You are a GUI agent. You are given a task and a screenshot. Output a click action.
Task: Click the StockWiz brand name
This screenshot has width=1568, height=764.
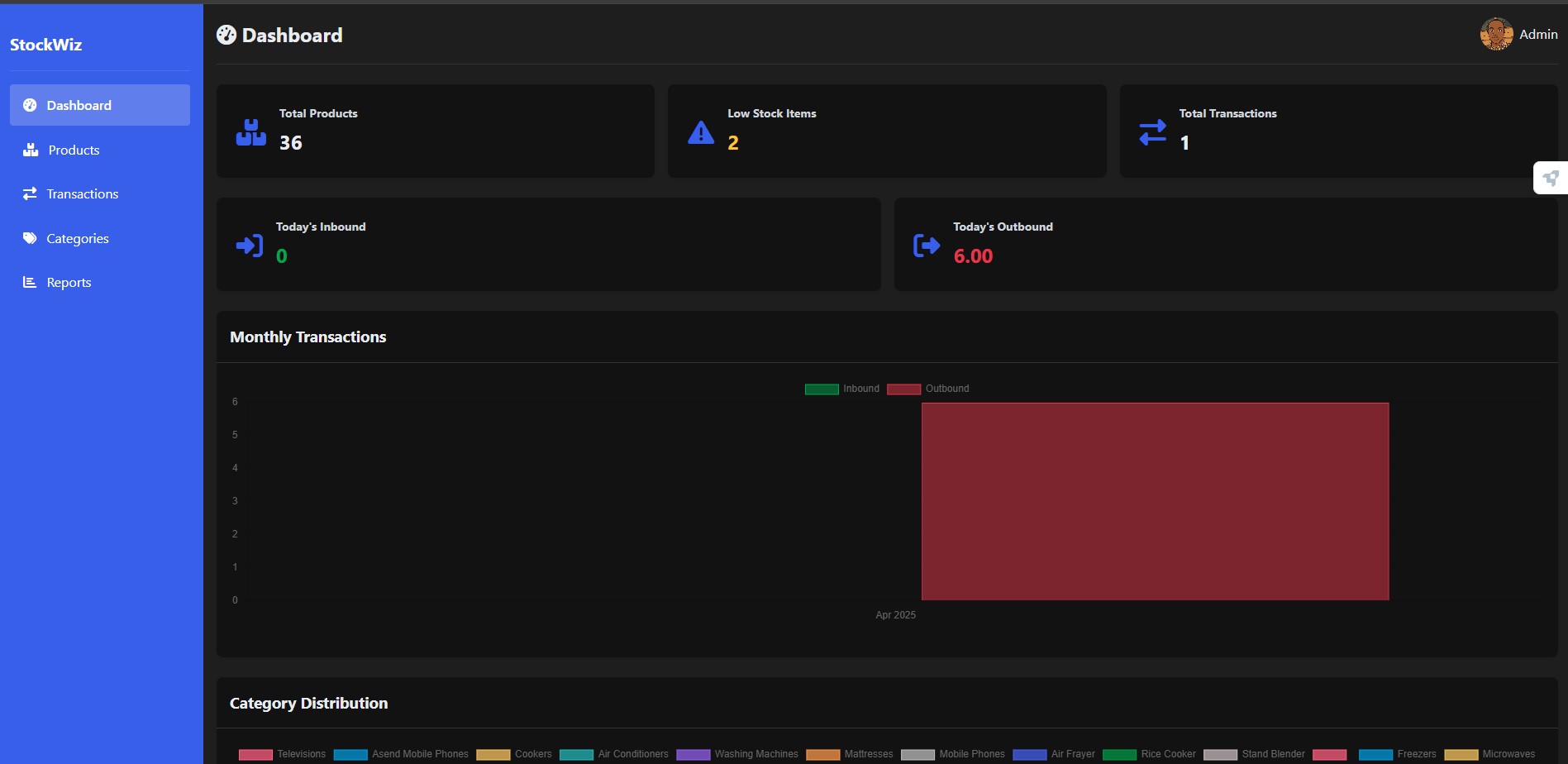pyautogui.click(x=46, y=45)
